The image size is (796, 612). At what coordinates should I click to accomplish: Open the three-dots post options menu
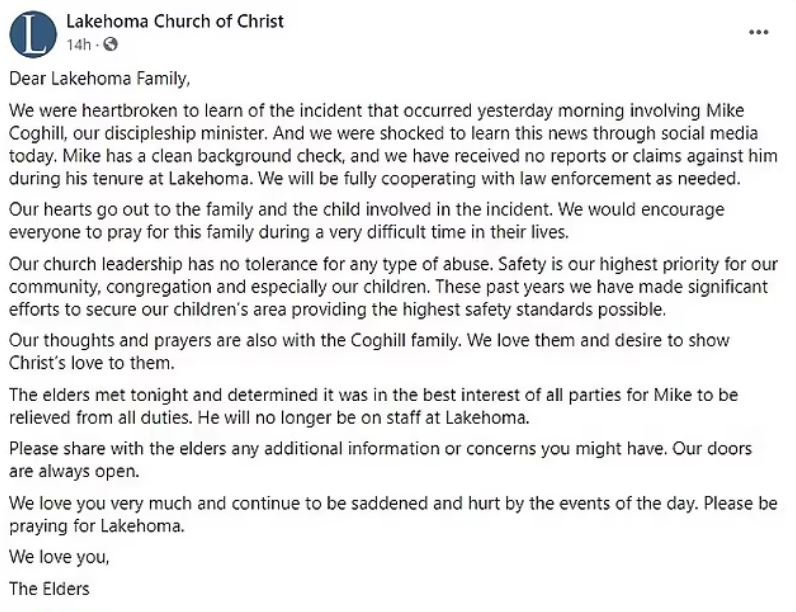coord(758,32)
